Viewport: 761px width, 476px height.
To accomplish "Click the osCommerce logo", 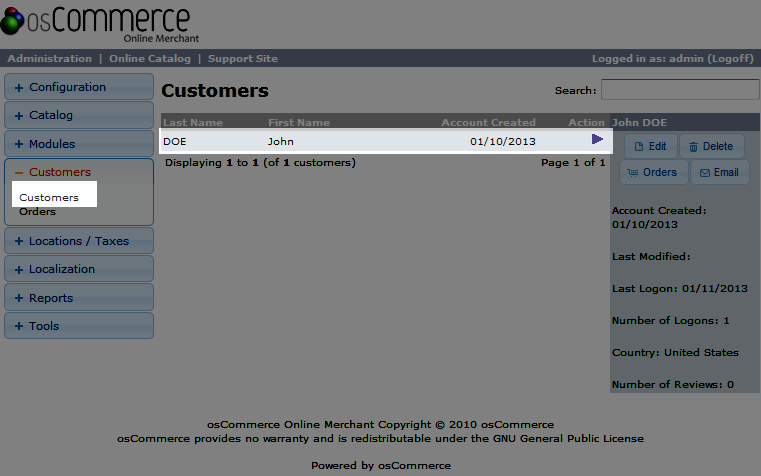I will tap(96, 23).
